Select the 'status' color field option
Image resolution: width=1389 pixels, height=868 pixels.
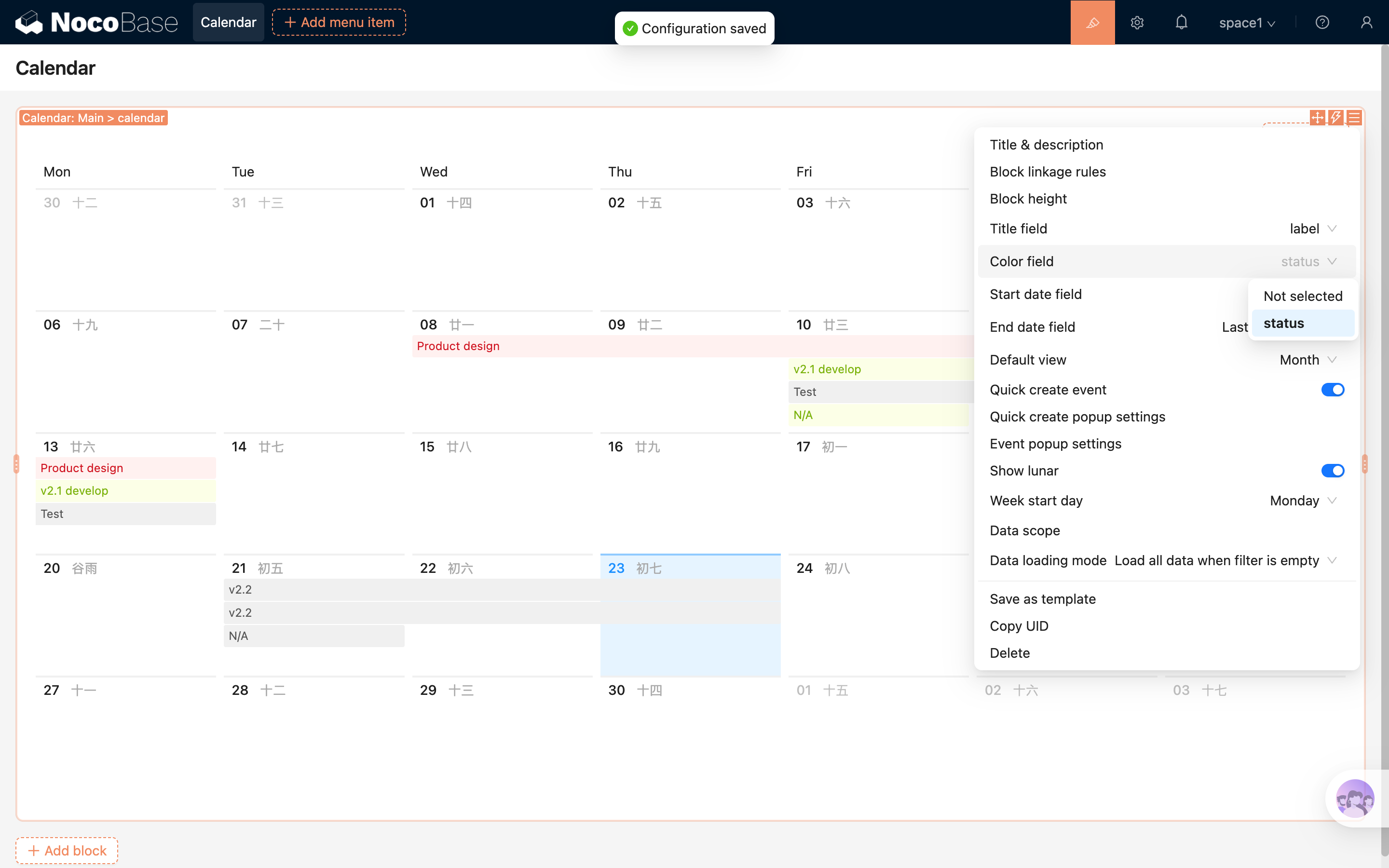1303,323
